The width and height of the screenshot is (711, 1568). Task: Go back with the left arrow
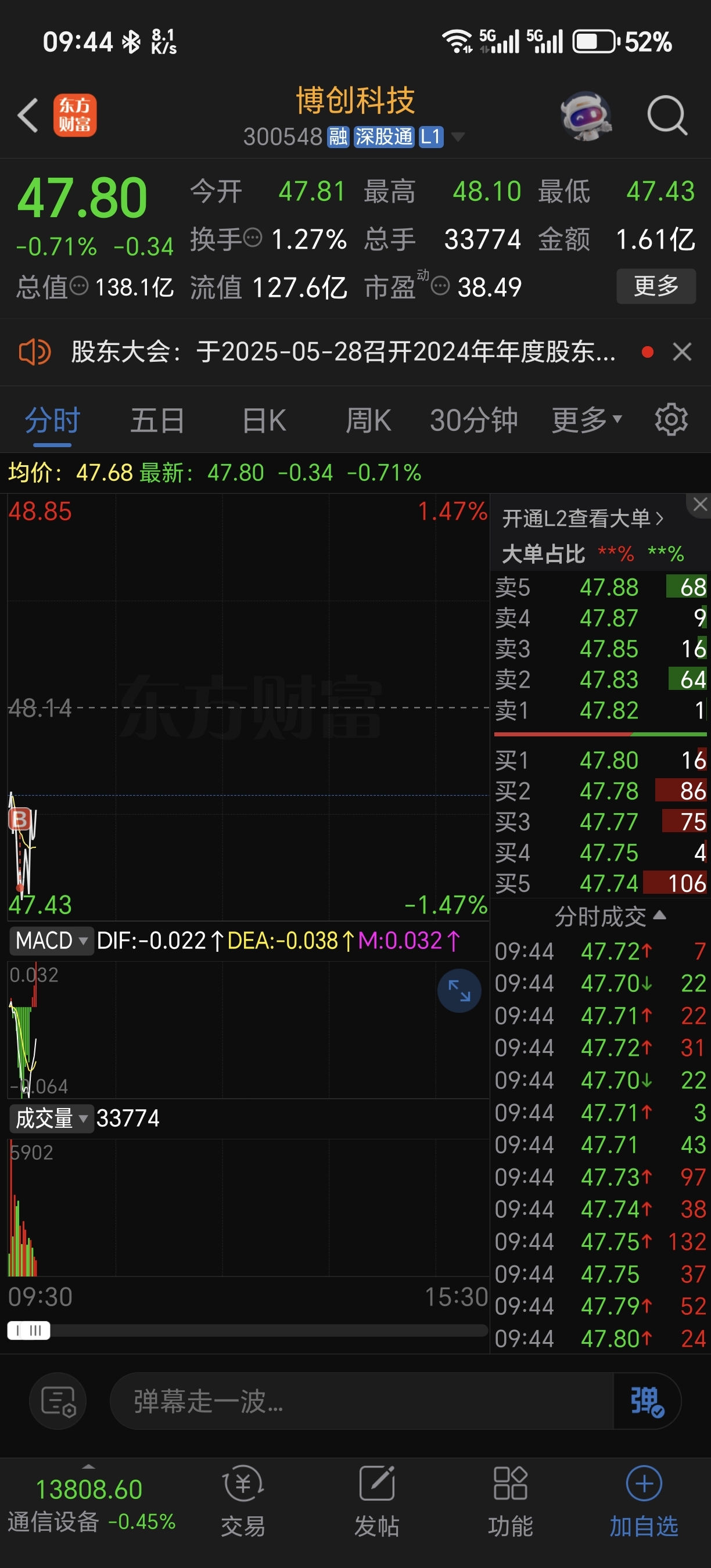[28, 115]
